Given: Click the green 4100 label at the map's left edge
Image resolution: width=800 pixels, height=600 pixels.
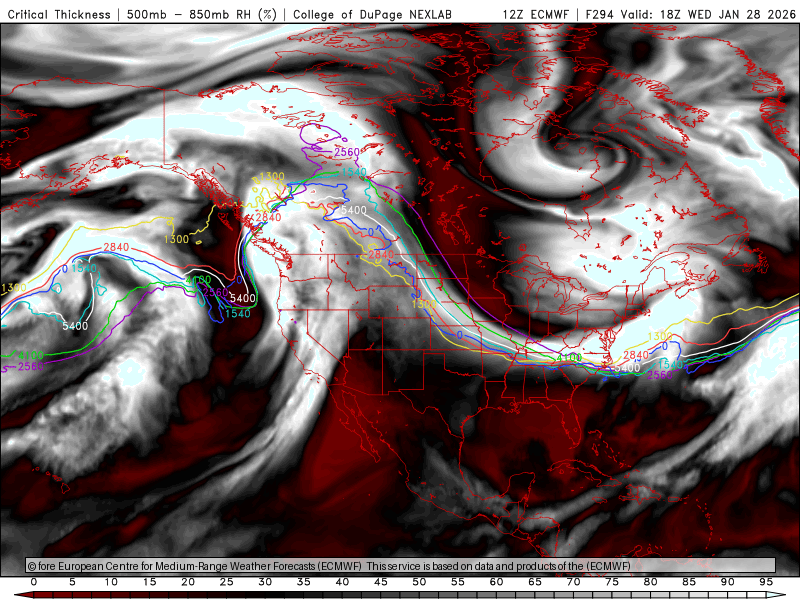Looking at the screenshot, I should (30, 356).
